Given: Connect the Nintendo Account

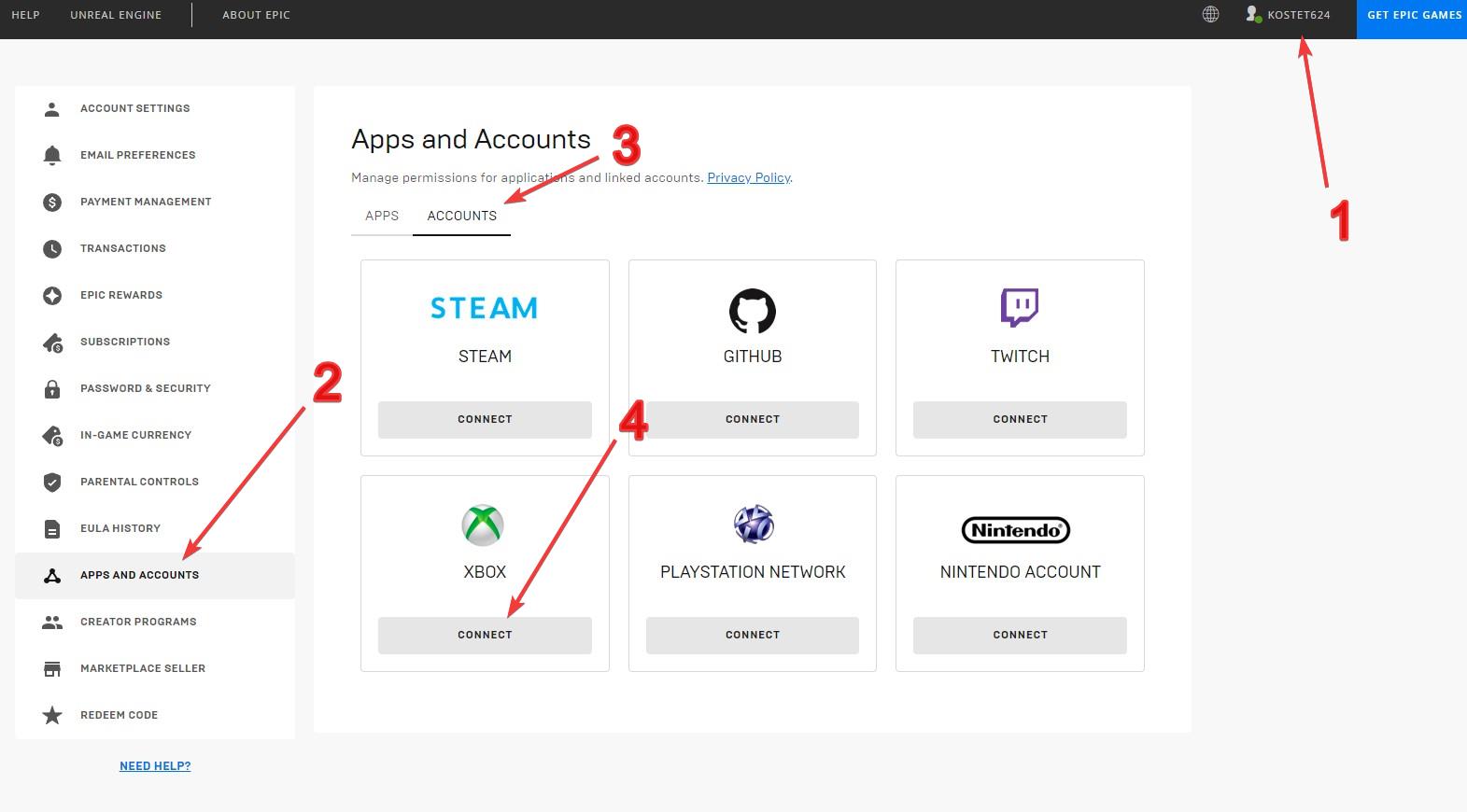Looking at the screenshot, I should [x=1020, y=635].
